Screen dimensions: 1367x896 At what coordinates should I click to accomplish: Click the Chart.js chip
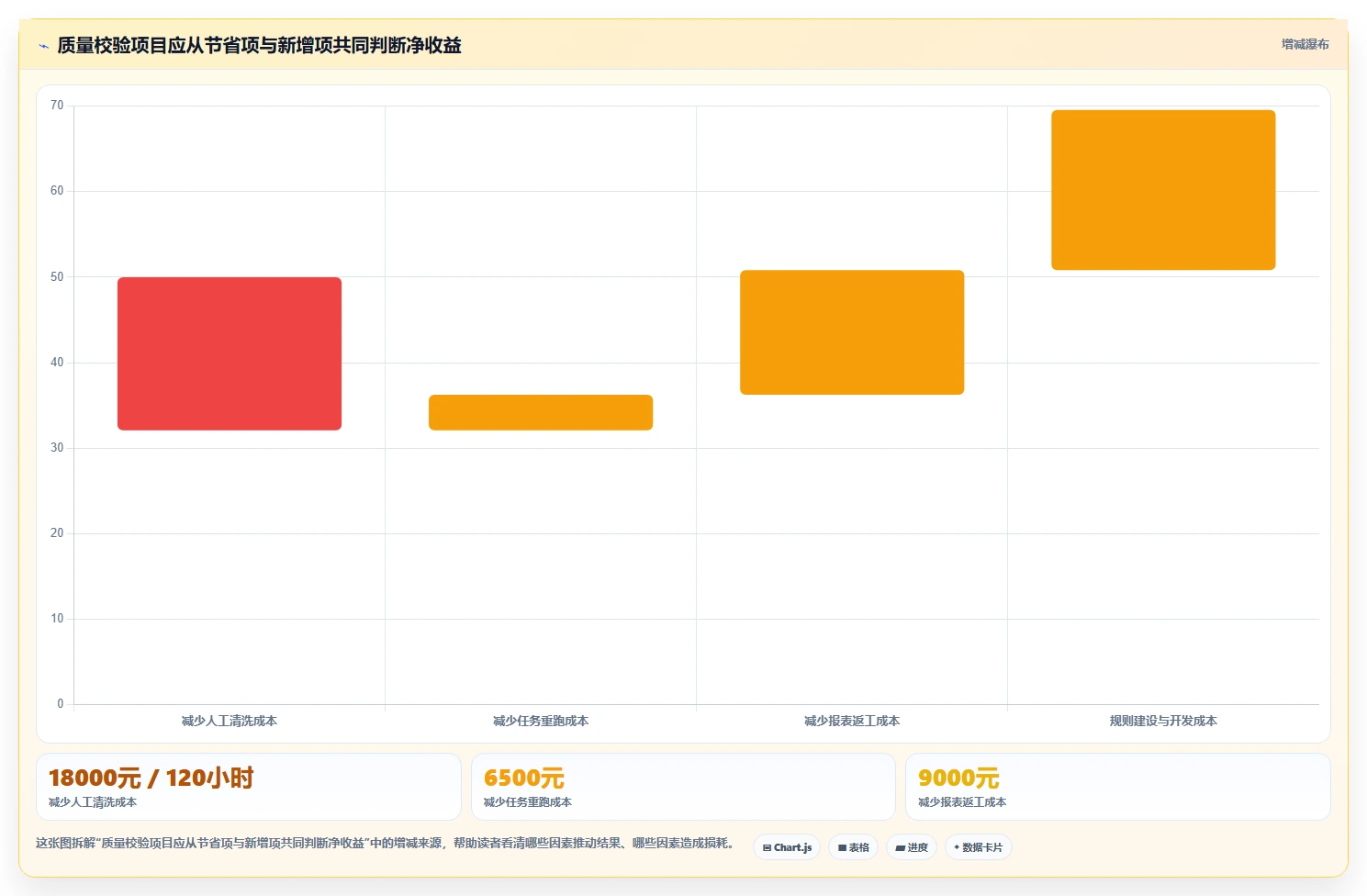[787, 847]
